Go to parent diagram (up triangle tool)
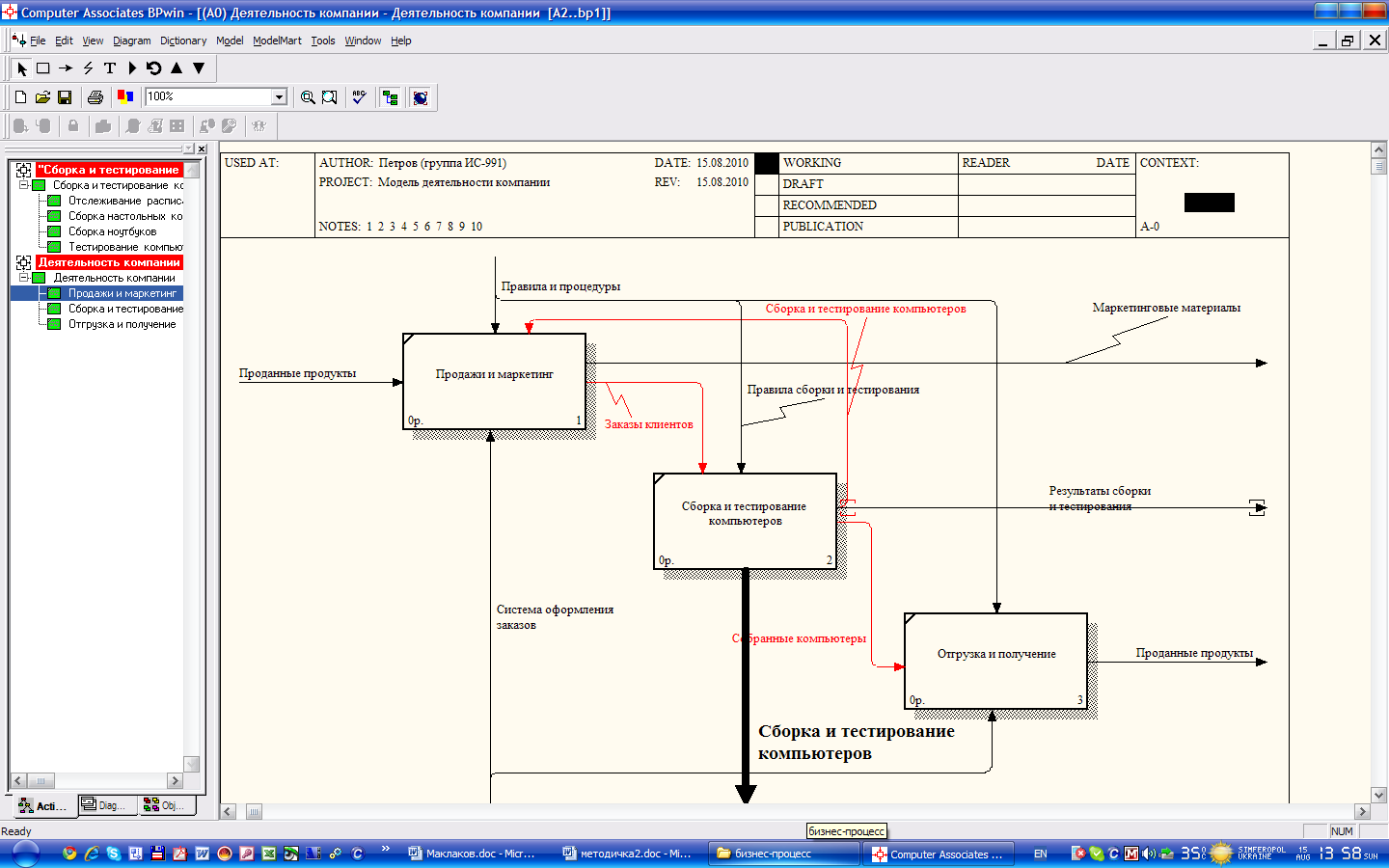1389x868 pixels. pyautogui.click(x=177, y=68)
